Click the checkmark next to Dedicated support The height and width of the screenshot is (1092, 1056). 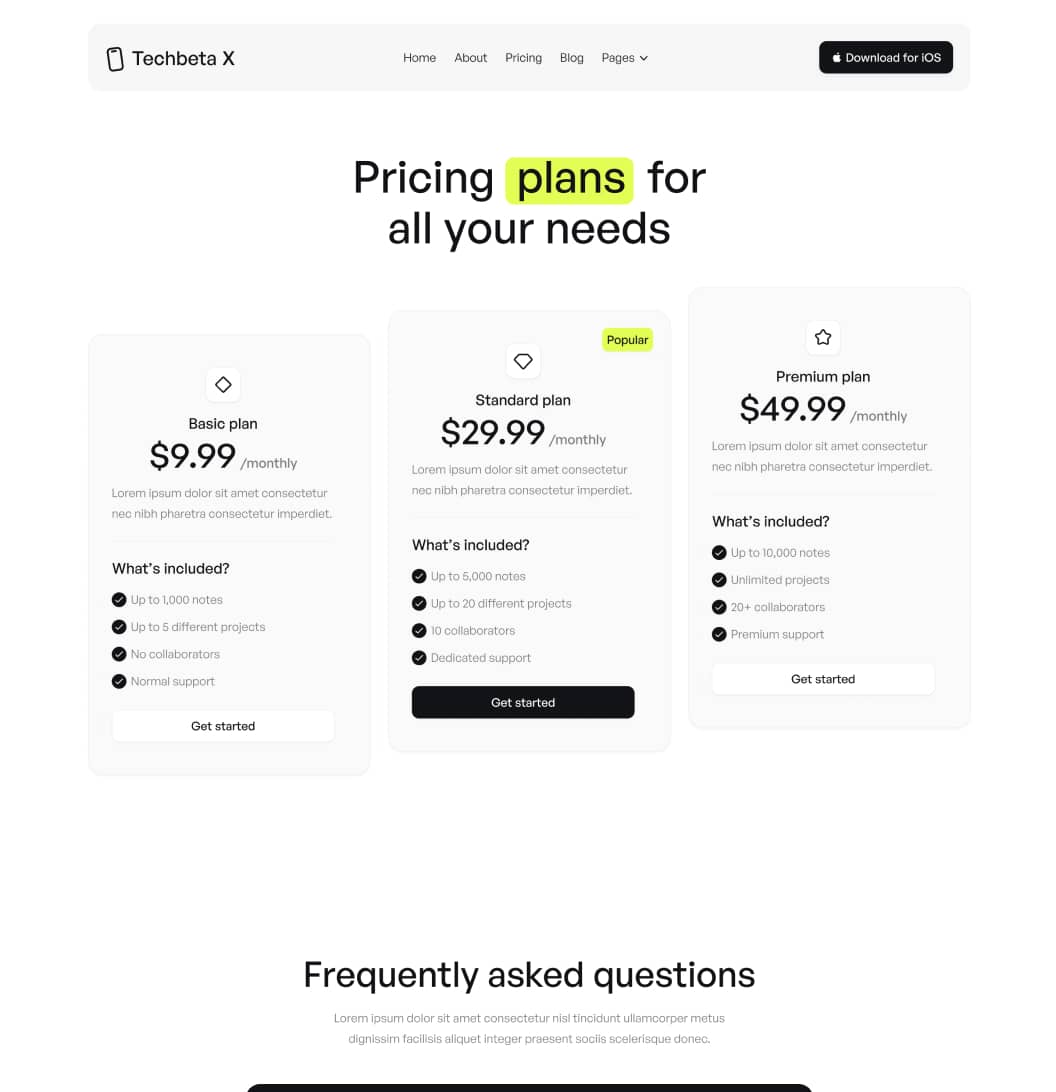pyautogui.click(x=419, y=657)
